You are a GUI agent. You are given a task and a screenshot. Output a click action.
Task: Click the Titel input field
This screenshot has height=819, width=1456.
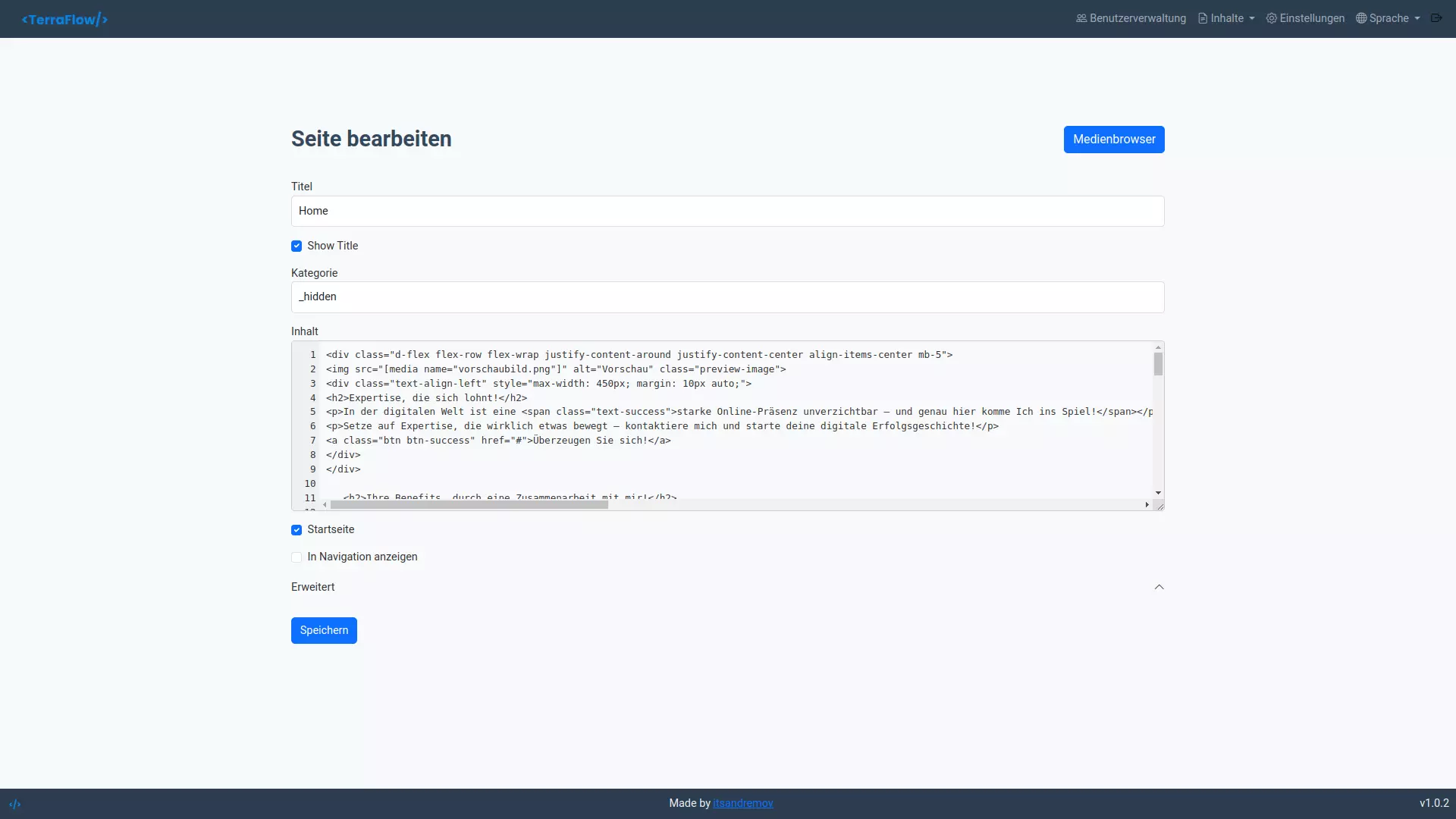tap(728, 211)
